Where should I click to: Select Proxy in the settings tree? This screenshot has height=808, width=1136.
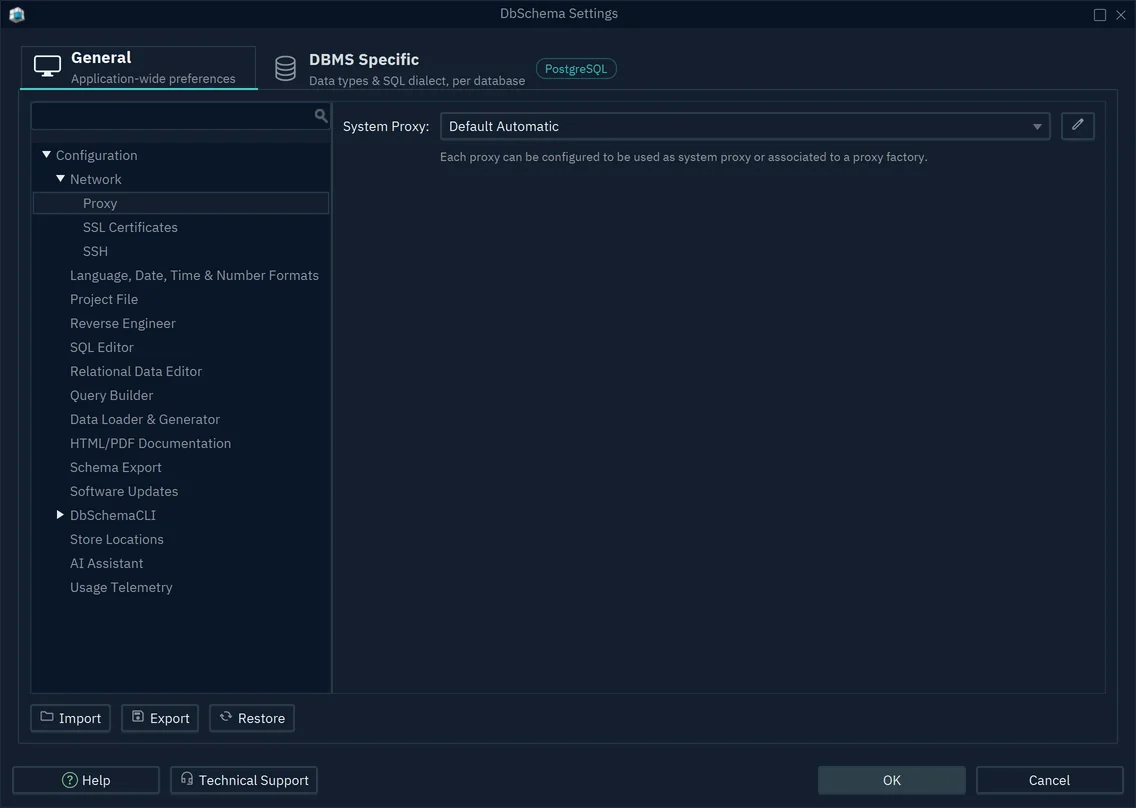(x=181, y=203)
